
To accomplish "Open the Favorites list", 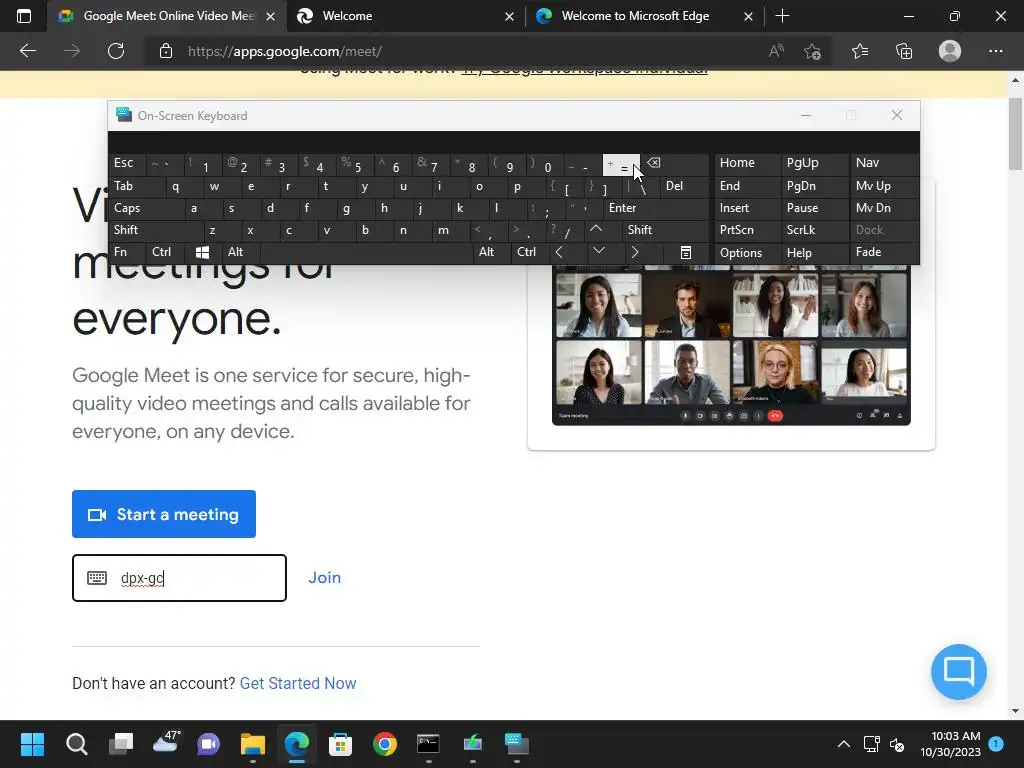I will pyautogui.click(x=859, y=51).
